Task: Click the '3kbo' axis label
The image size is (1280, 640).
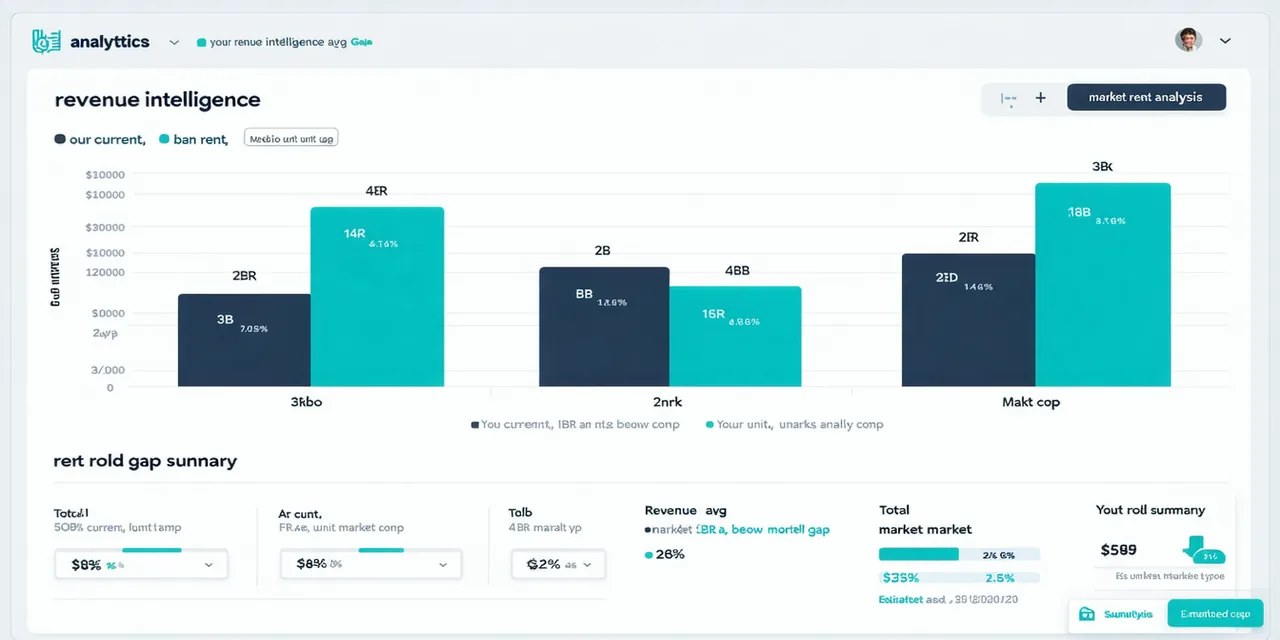Action: click(x=306, y=402)
